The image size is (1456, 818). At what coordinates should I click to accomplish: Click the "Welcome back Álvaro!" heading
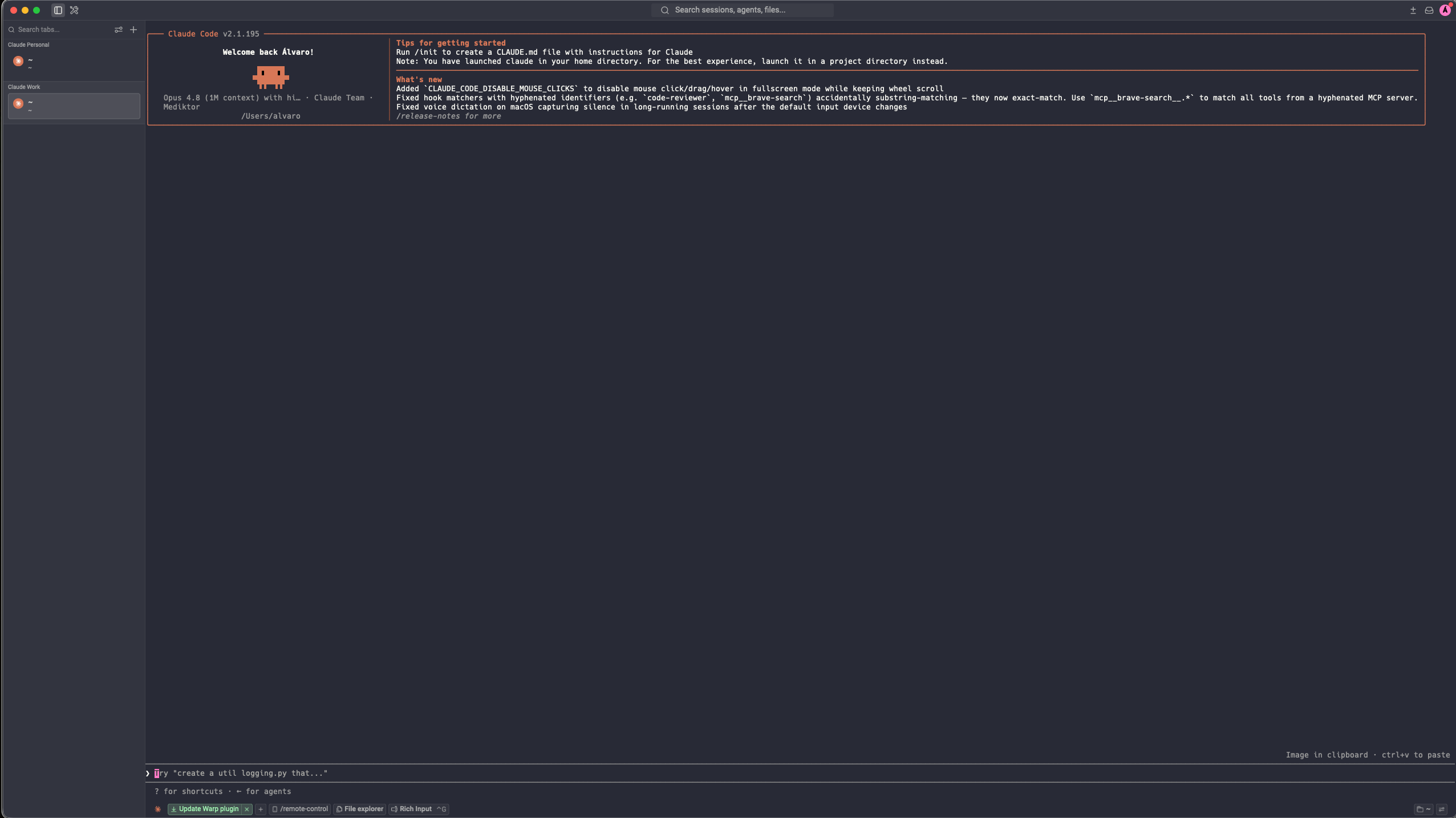point(268,52)
